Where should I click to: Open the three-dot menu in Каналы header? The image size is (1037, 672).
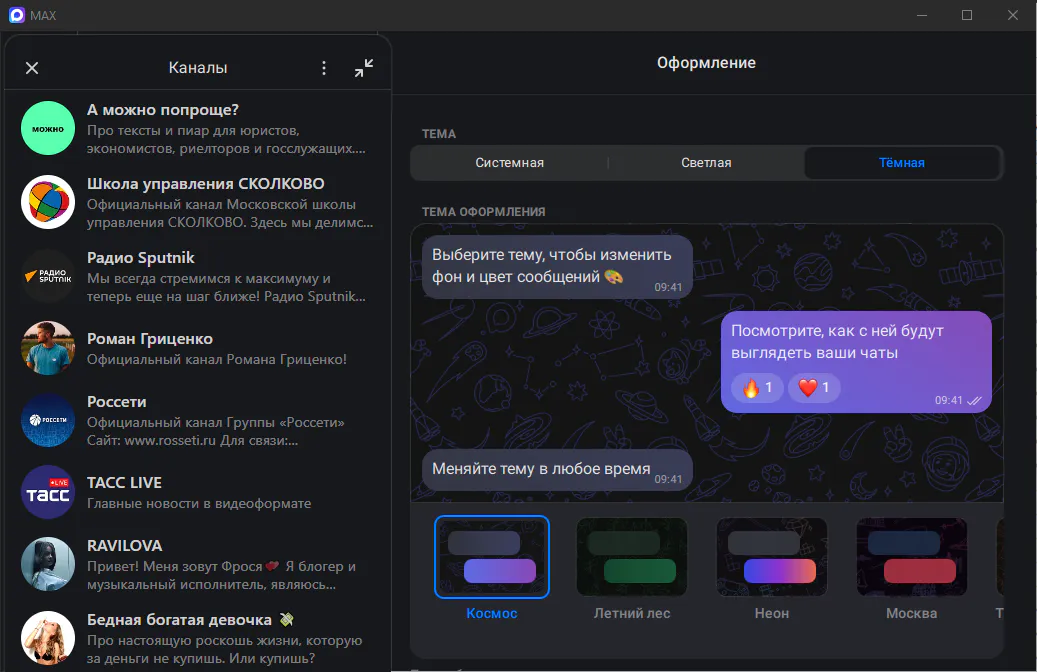pyautogui.click(x=323, y=68)
